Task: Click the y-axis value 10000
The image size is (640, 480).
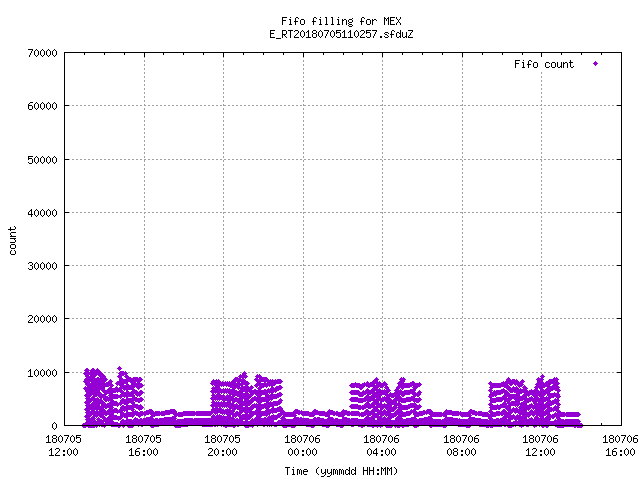Action: coord(42,373)
